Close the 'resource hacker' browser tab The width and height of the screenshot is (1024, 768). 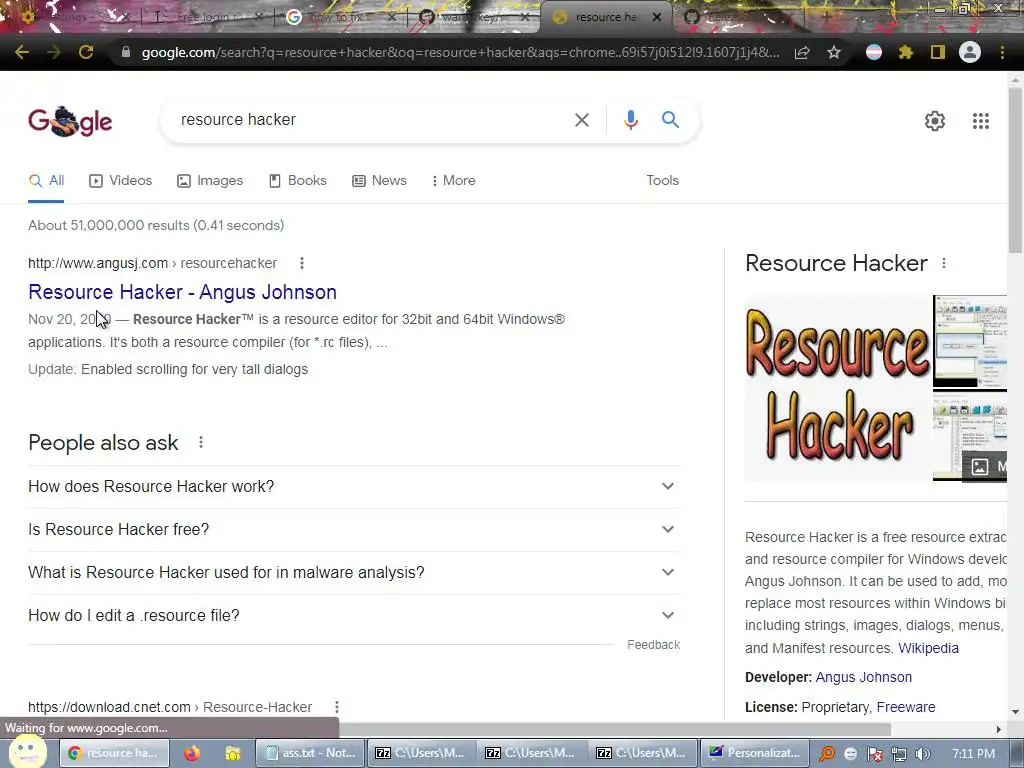tap(657, 18)
